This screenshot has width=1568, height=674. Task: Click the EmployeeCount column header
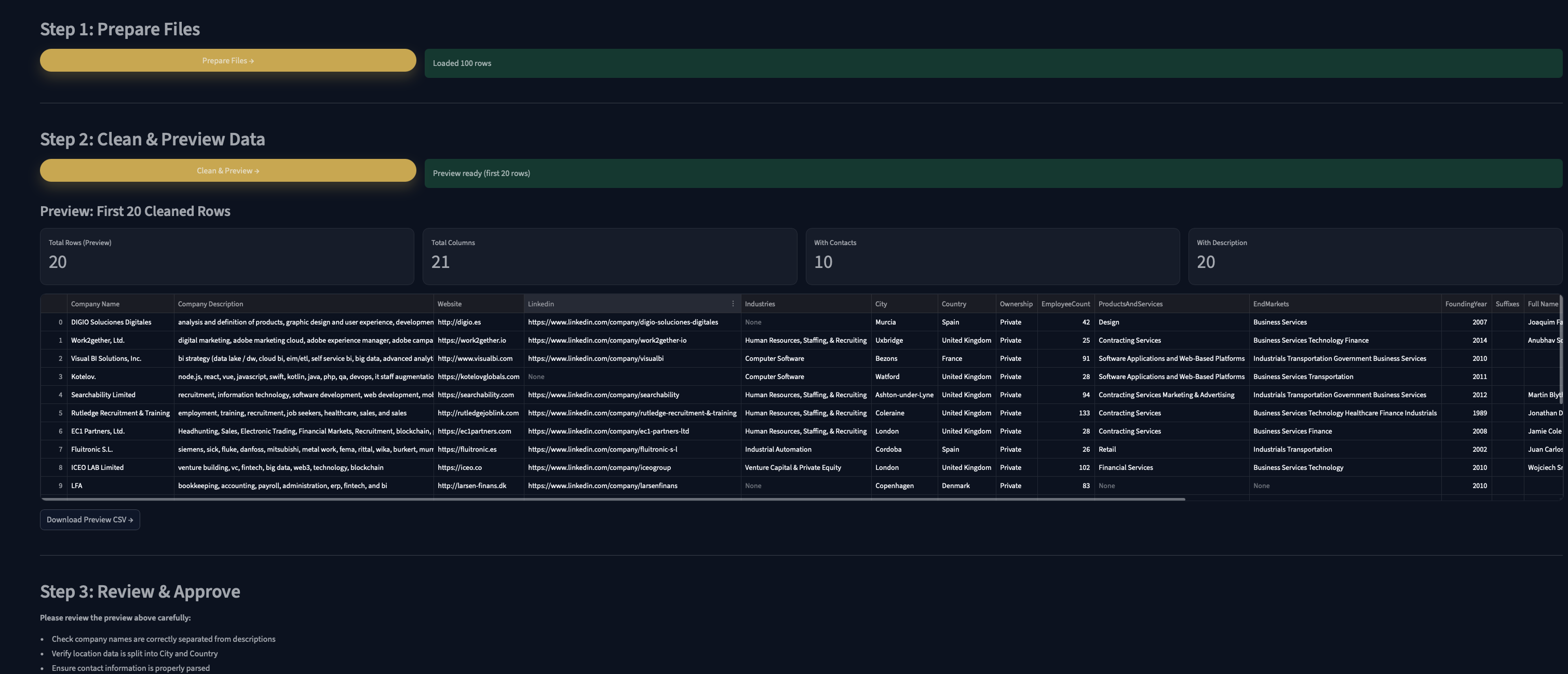(1065, 303)
